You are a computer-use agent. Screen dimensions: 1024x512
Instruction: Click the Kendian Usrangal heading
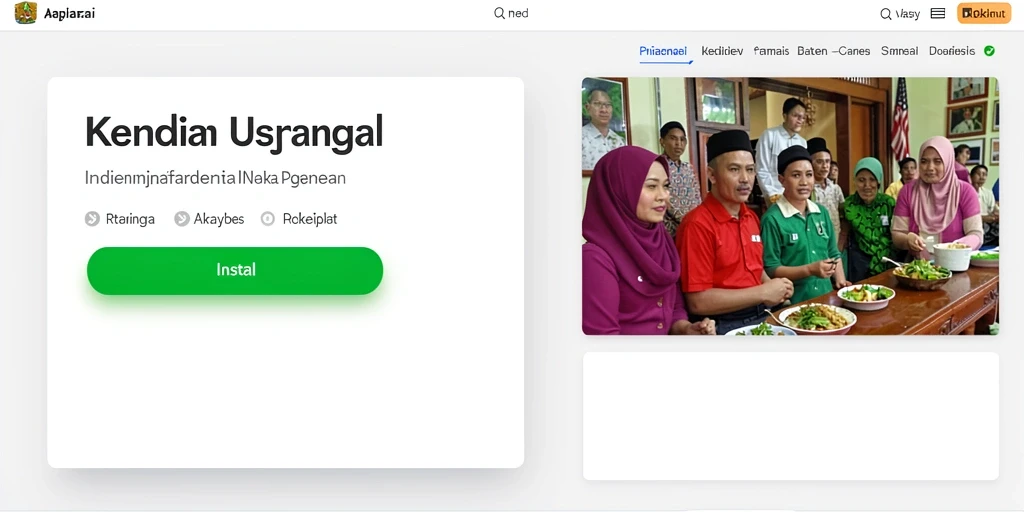coord(234,133)
